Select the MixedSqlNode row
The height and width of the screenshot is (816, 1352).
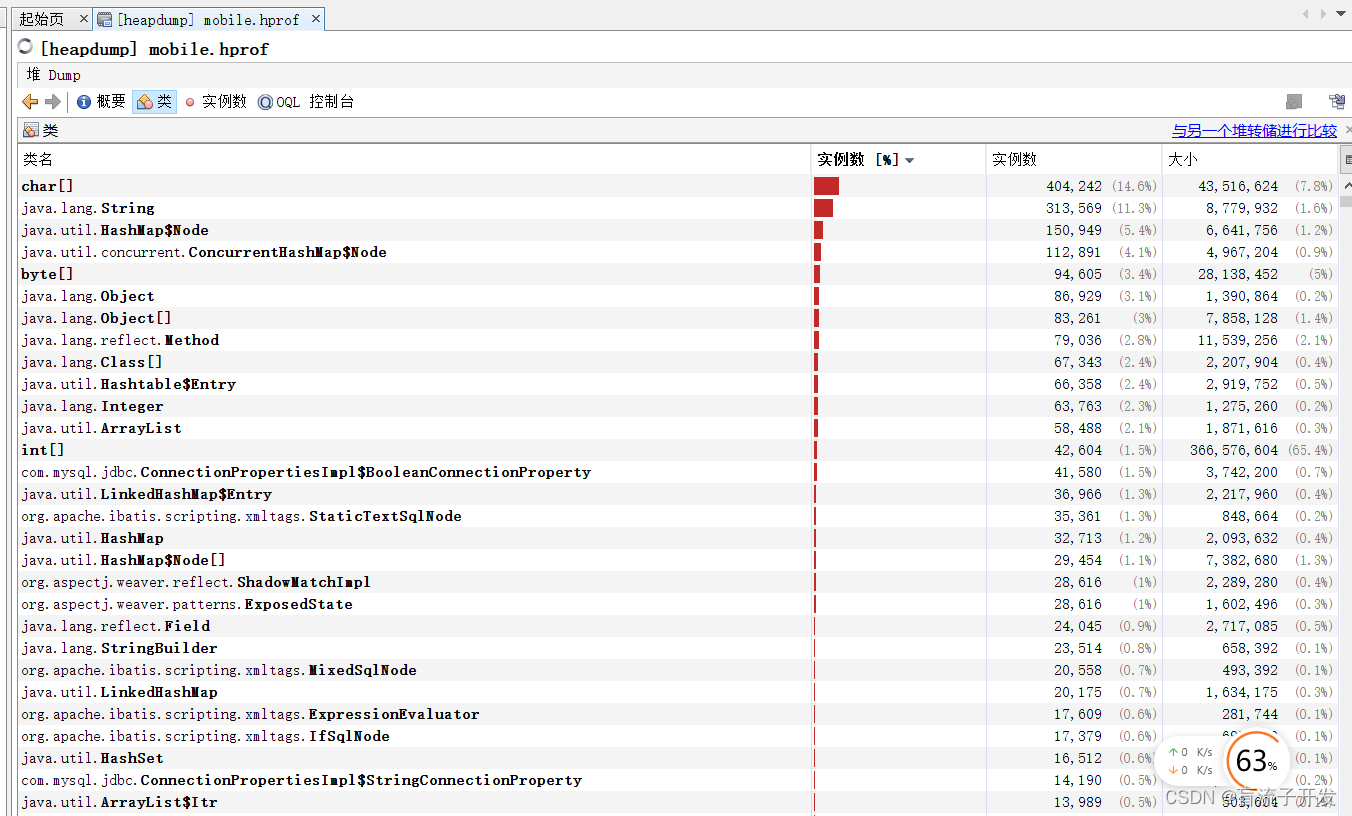[x=677, y=670]
